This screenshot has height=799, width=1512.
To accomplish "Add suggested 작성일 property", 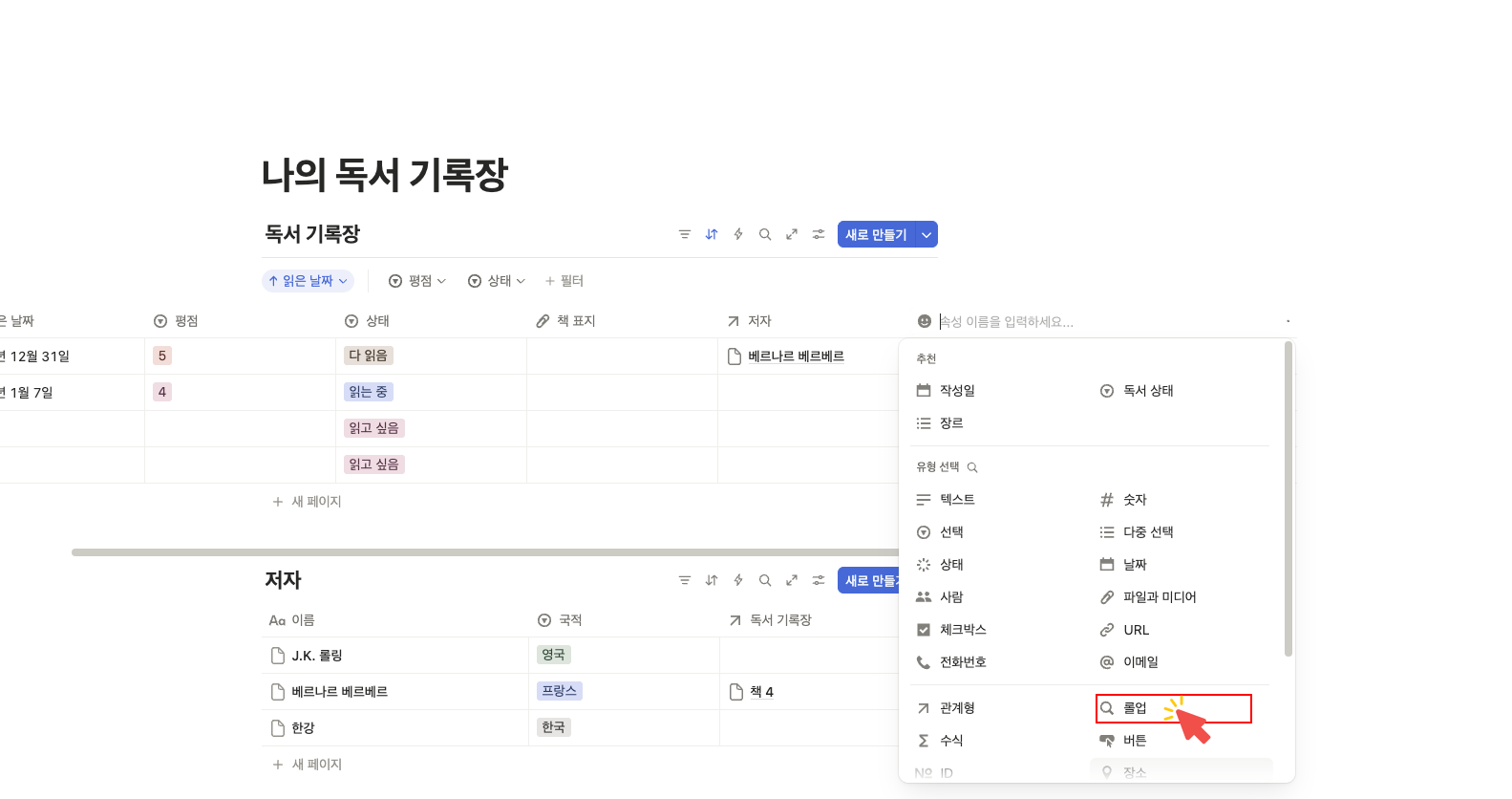I will 998,391.
